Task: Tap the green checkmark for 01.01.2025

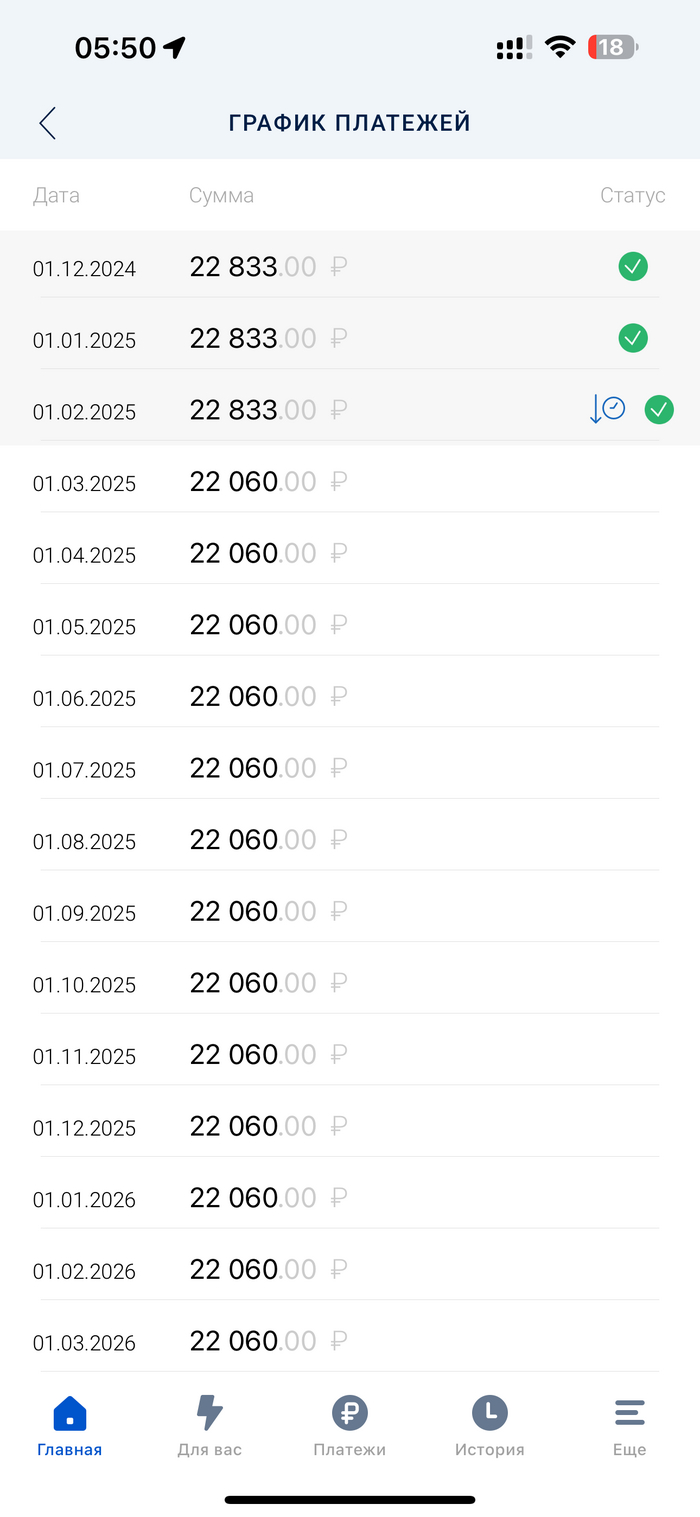Action: click(633, 338)
